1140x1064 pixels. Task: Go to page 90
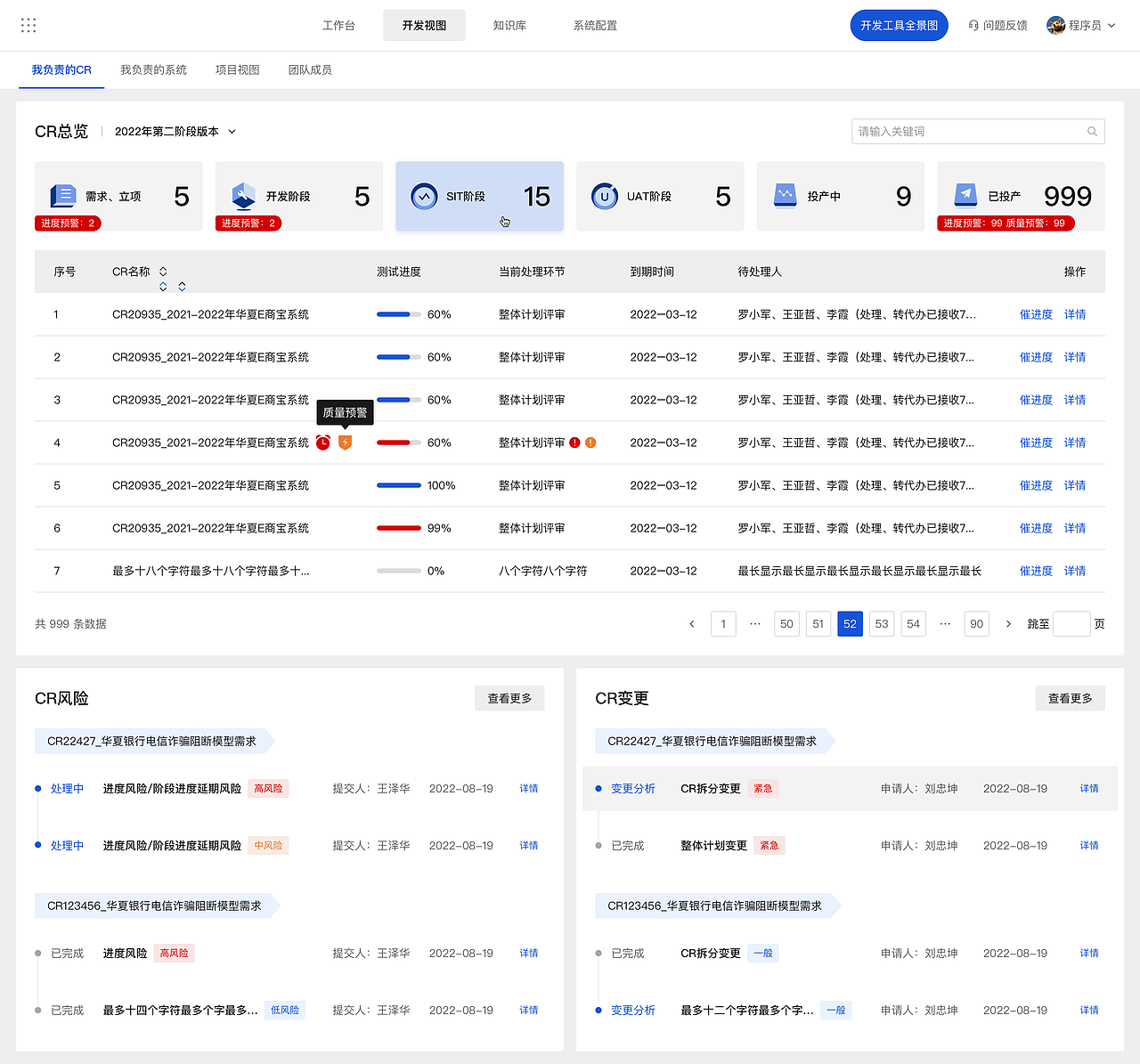point(977,624)
